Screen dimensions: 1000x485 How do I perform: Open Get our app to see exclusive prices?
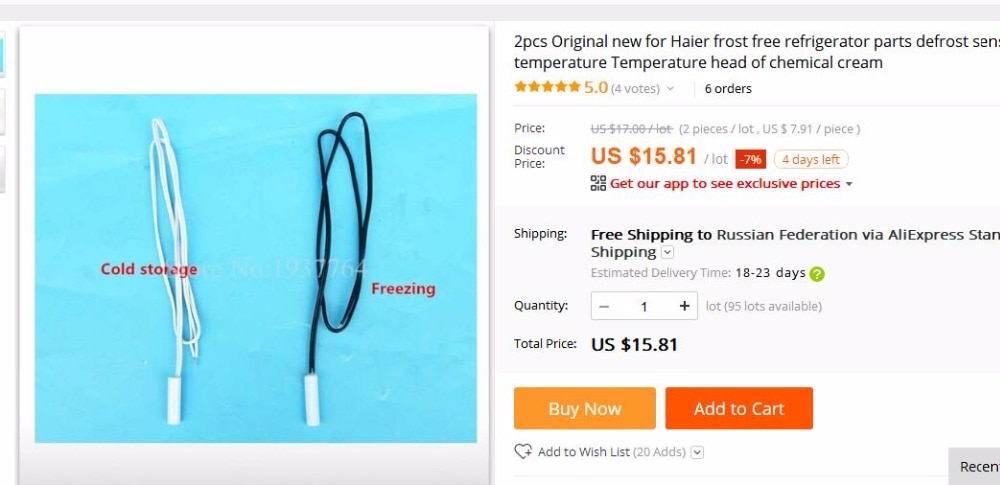725,184
